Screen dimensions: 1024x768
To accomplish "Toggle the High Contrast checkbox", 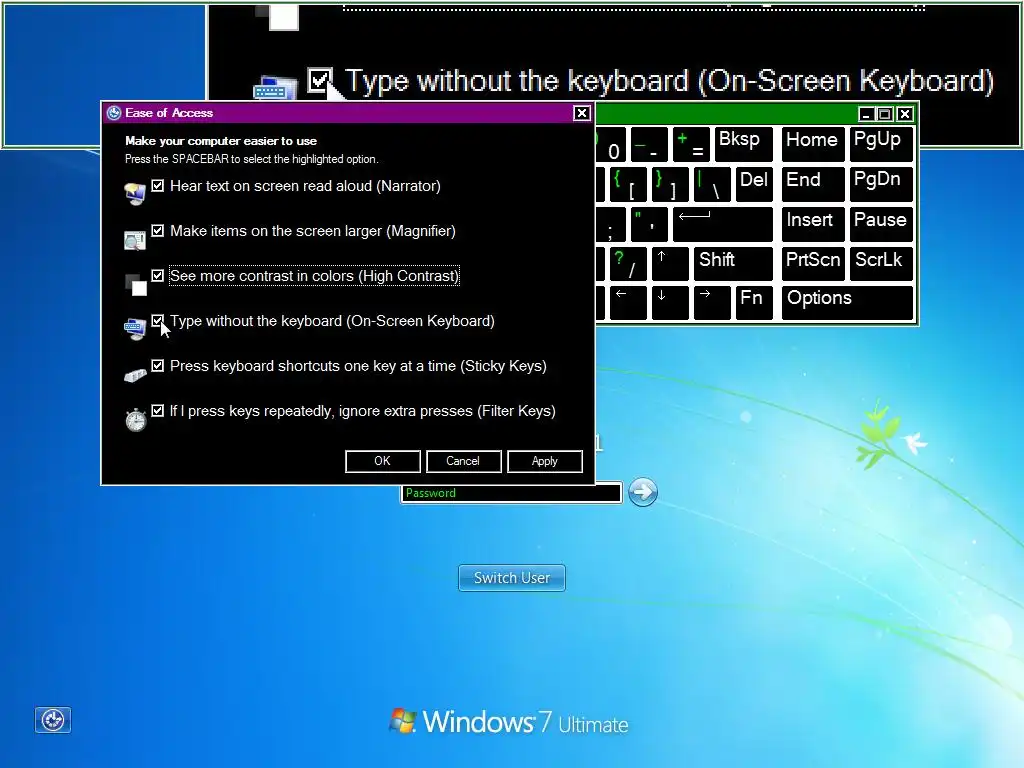I will click(157, 276).
